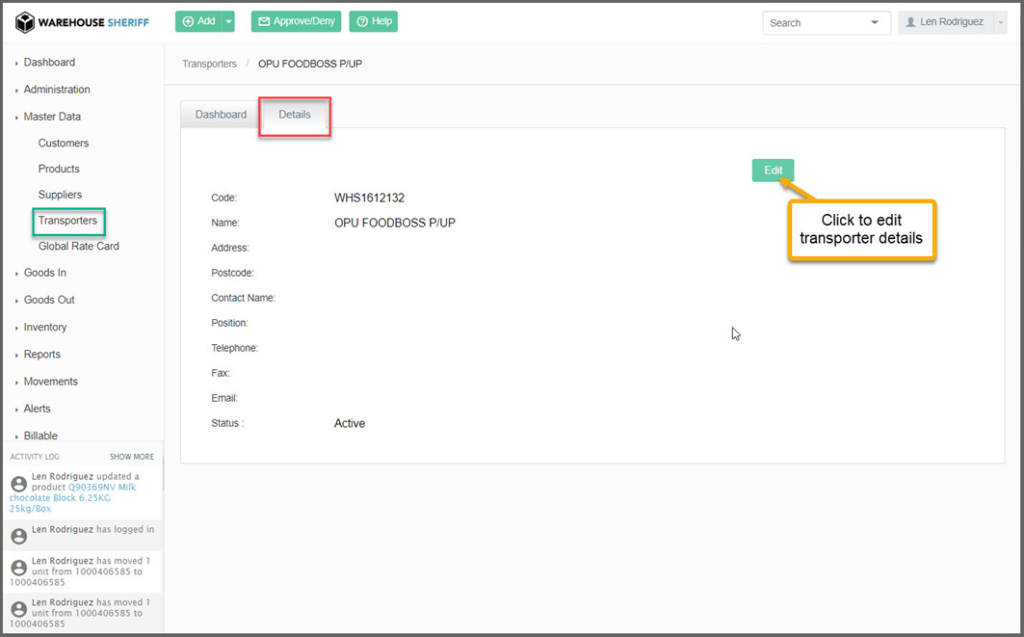
Task: Click the green Edit button
Action: click(x=773, y=170)
